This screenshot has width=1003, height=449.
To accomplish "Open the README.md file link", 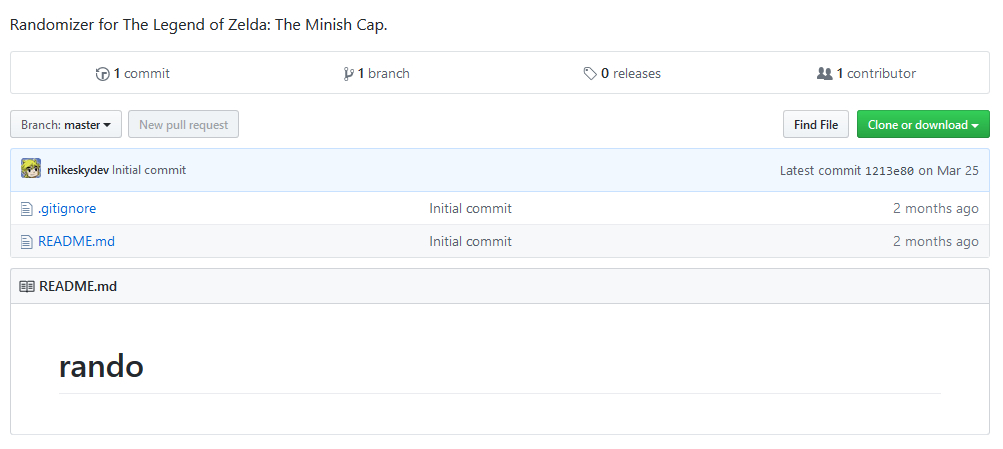I will (x=77, y=242).
